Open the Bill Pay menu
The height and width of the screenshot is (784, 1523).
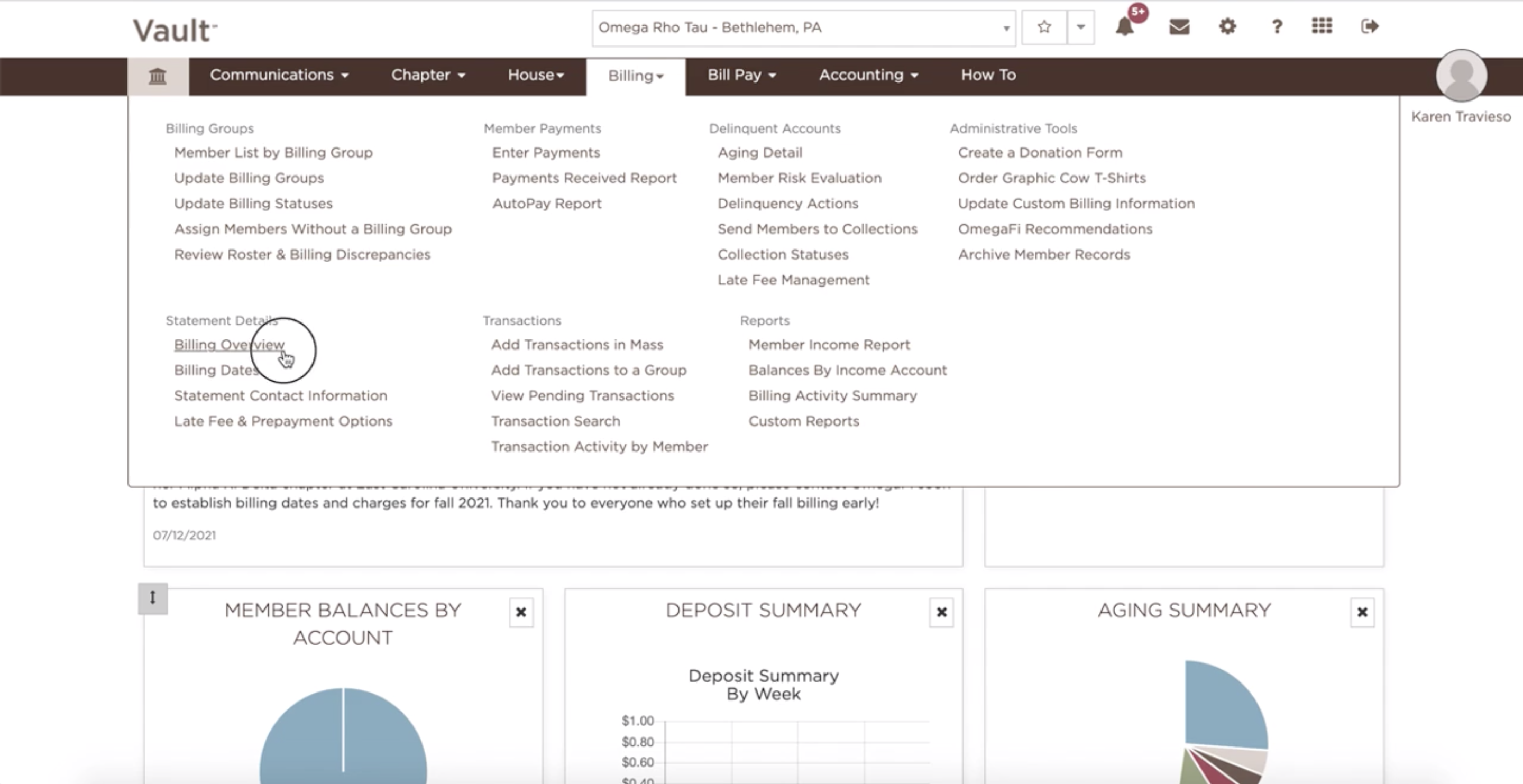(x=741, y=75)
